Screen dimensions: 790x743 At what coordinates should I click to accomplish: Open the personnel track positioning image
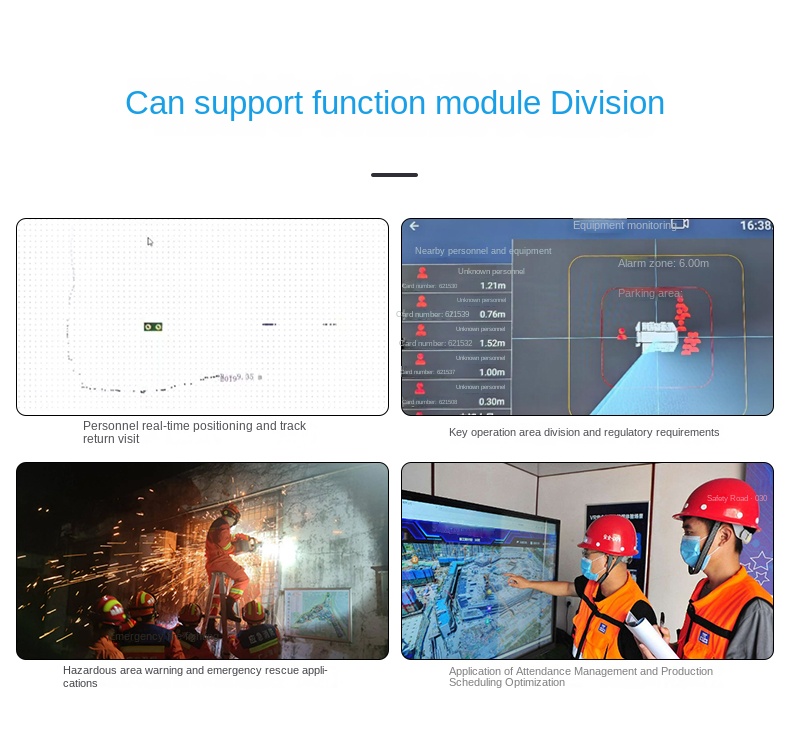[203, 317]
